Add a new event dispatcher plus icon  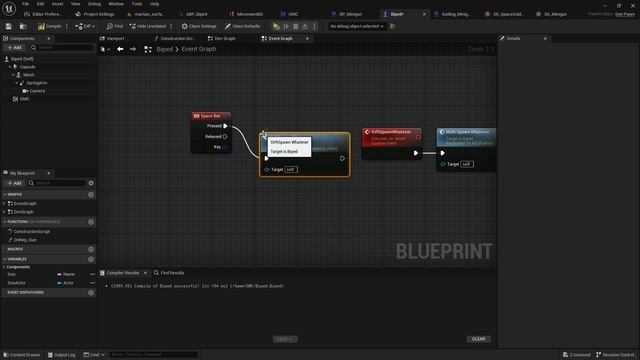(x=91, y=293)
